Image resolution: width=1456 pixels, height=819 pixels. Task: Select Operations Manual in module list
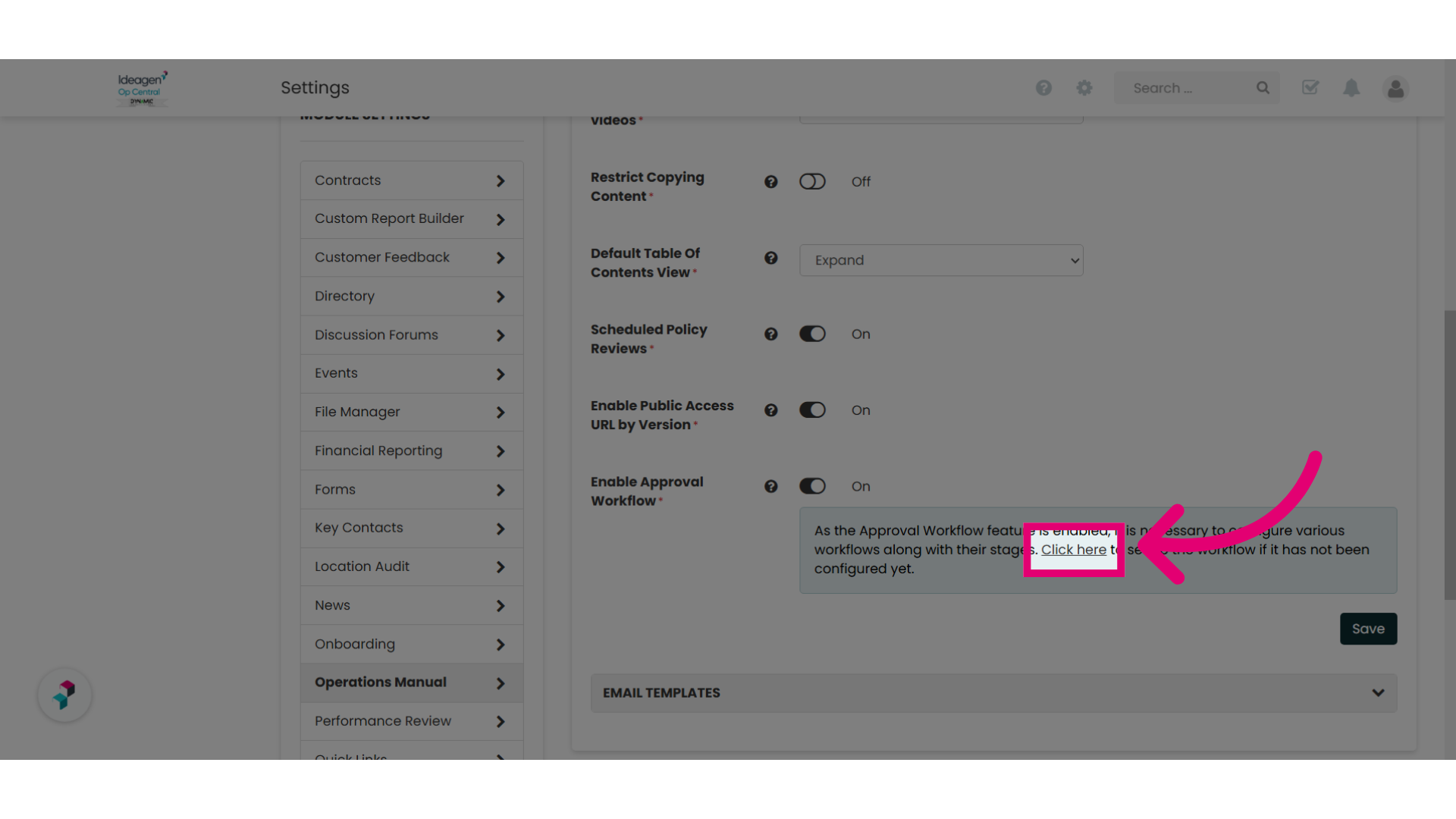[411, 682]
